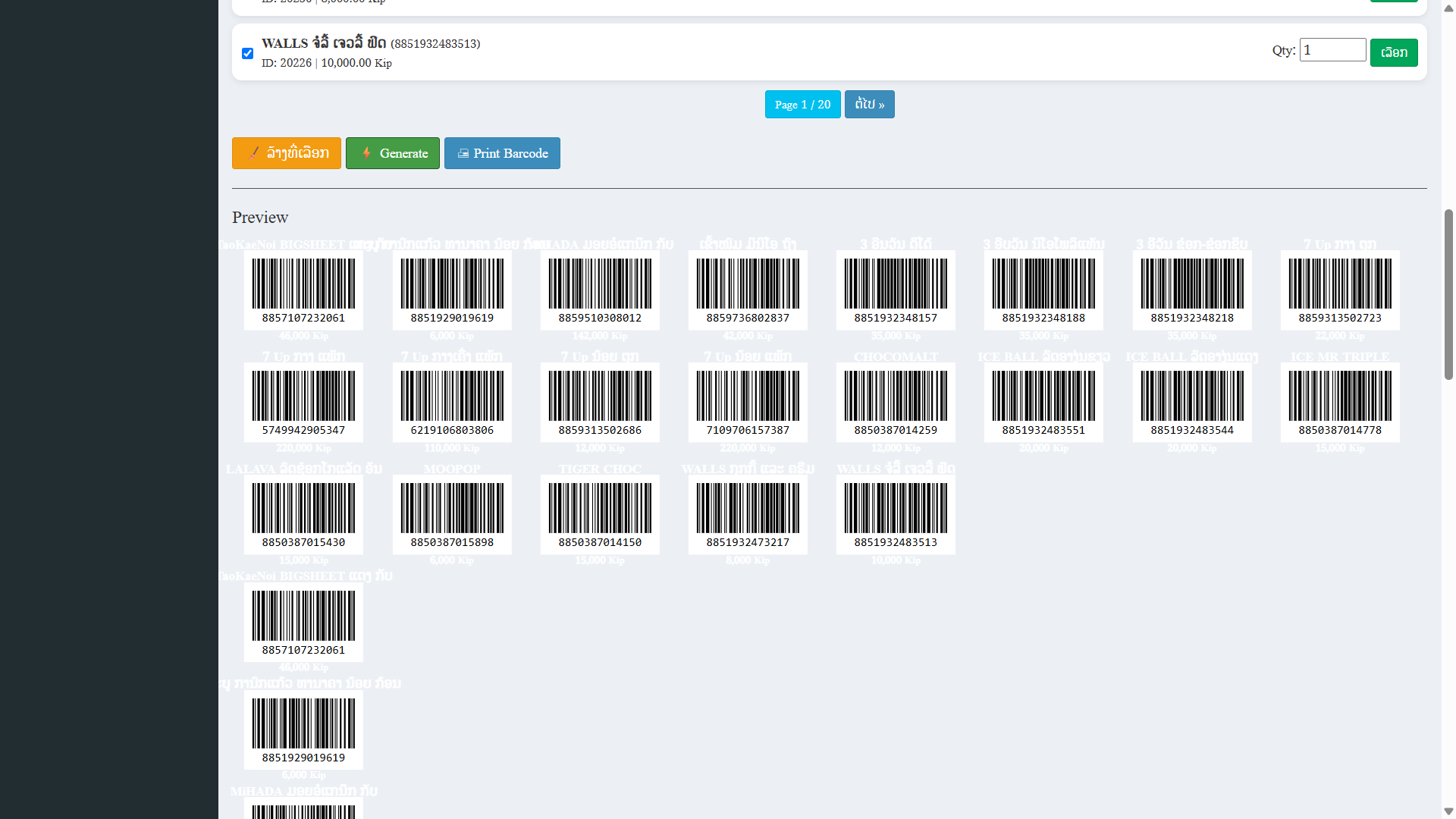The width and height of the screenshot is (1456, 819).
Task: Uncheck the WALLS item checkbox
Action: (x=247, y=53)
